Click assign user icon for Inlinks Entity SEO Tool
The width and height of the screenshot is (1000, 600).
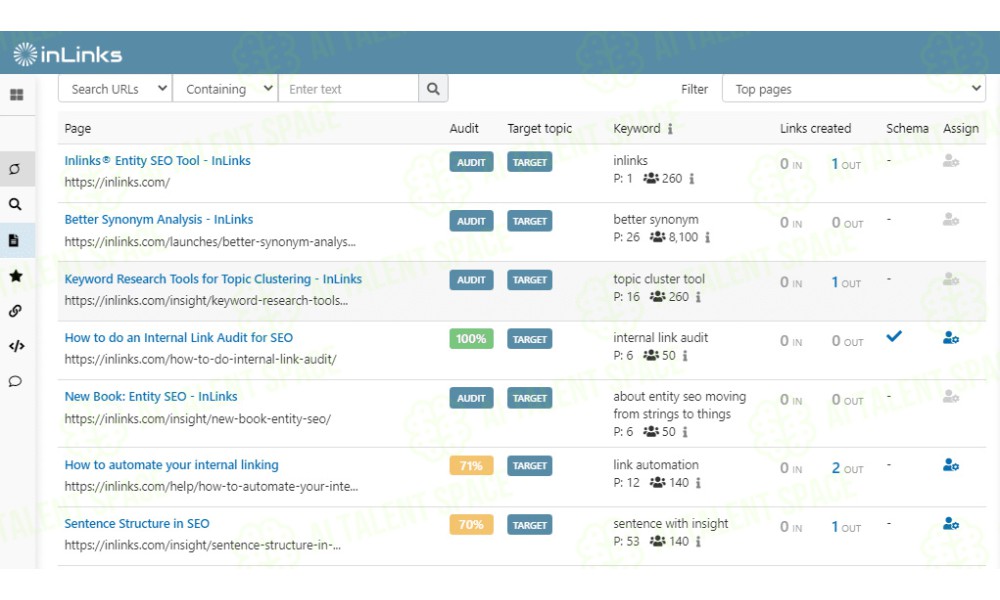(951, 161)
